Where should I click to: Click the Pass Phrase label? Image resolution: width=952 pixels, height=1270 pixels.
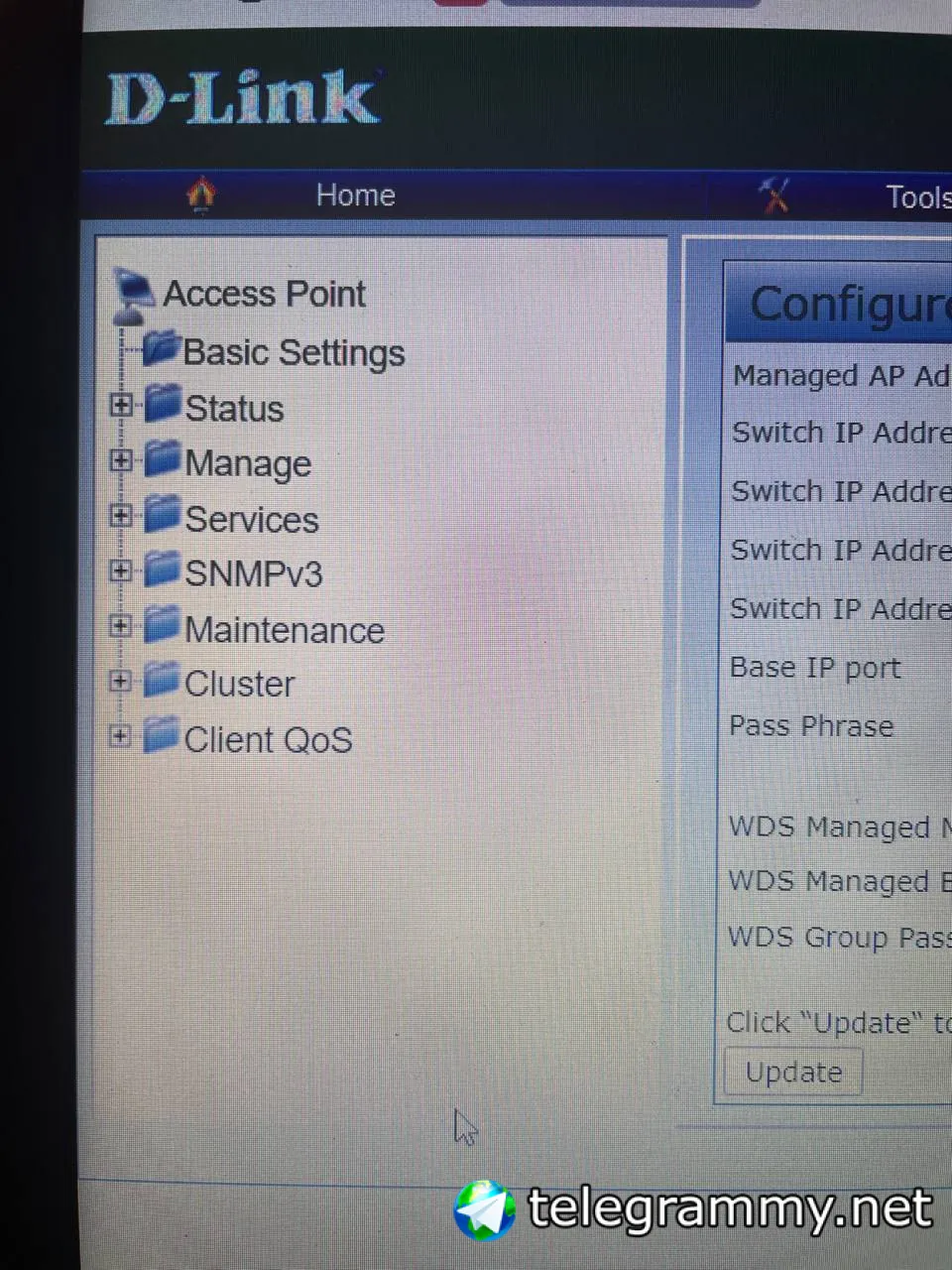(x=811, y=726)
